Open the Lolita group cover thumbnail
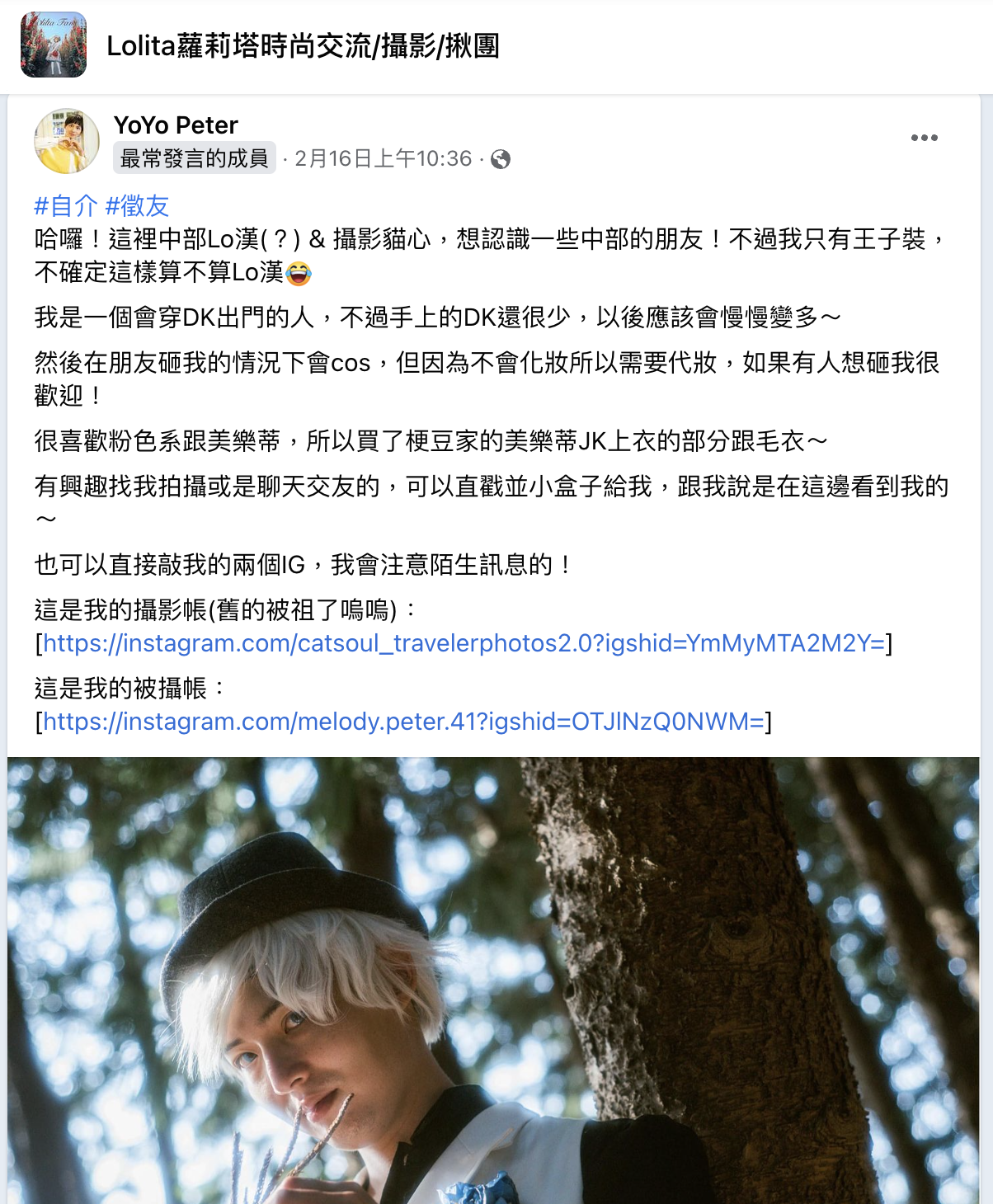The image size is (993, 1204). point(54,45)
